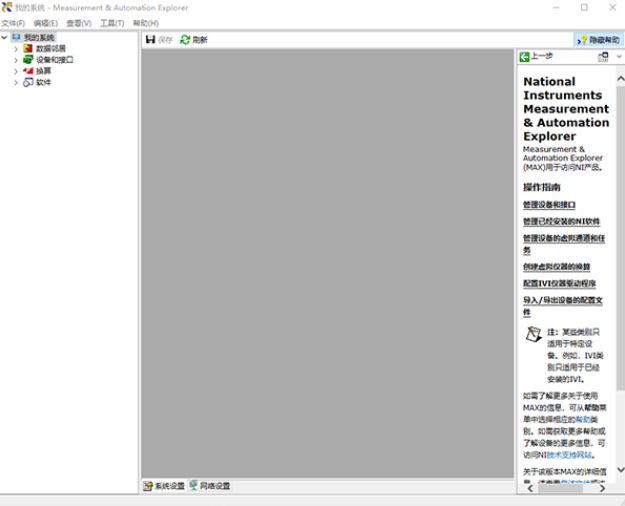Select the 设备和接口 device icon
The width and height of the screenshot is (625, 506).
click(x=28, y=59)
